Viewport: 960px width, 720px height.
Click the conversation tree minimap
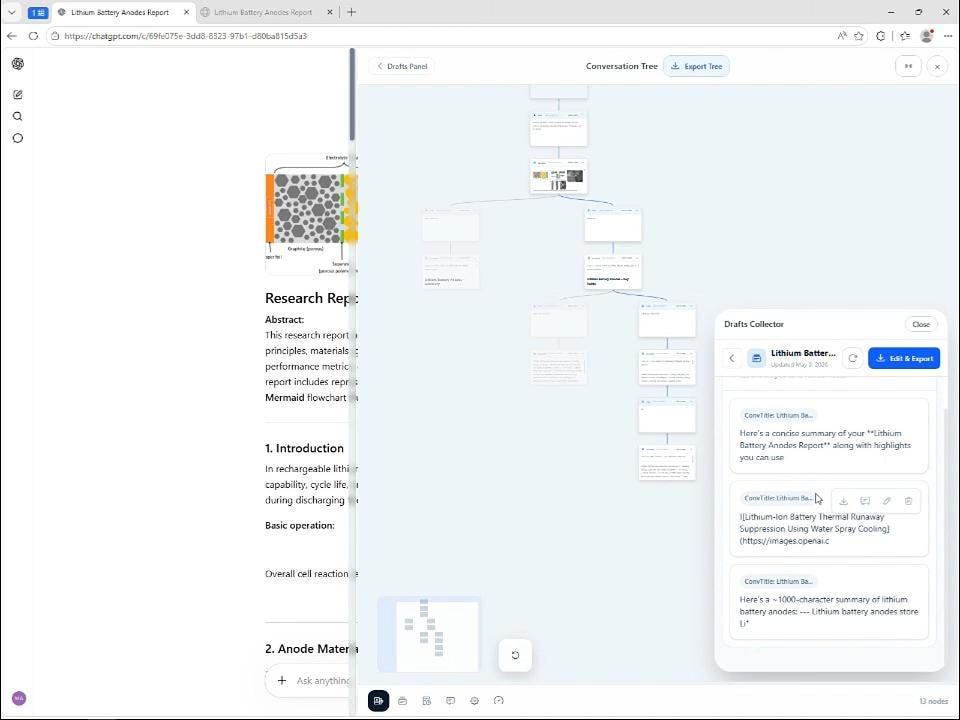click(429, 634)
